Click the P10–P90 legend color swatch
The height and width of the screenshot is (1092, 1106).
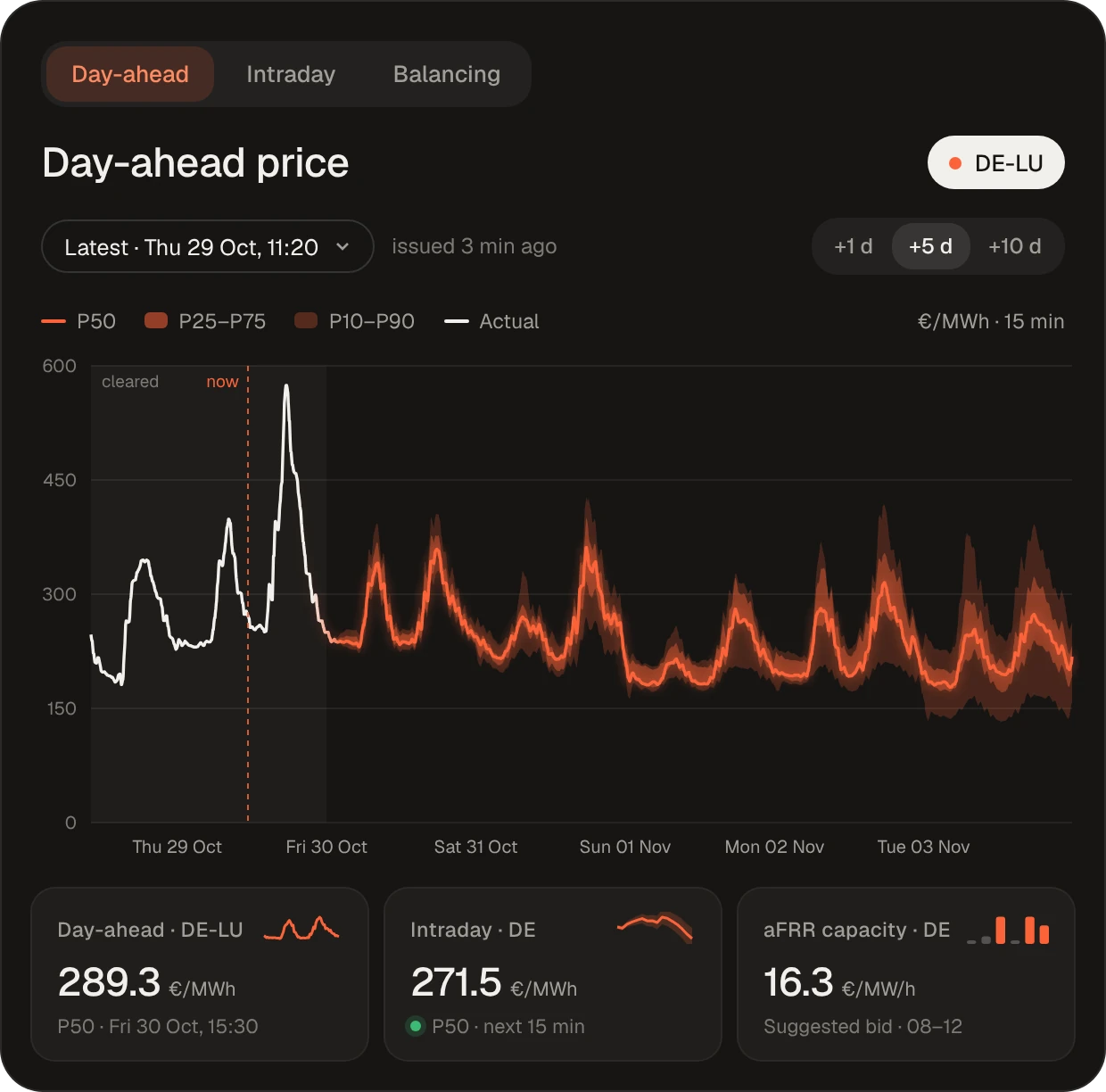tap(306, 321)
